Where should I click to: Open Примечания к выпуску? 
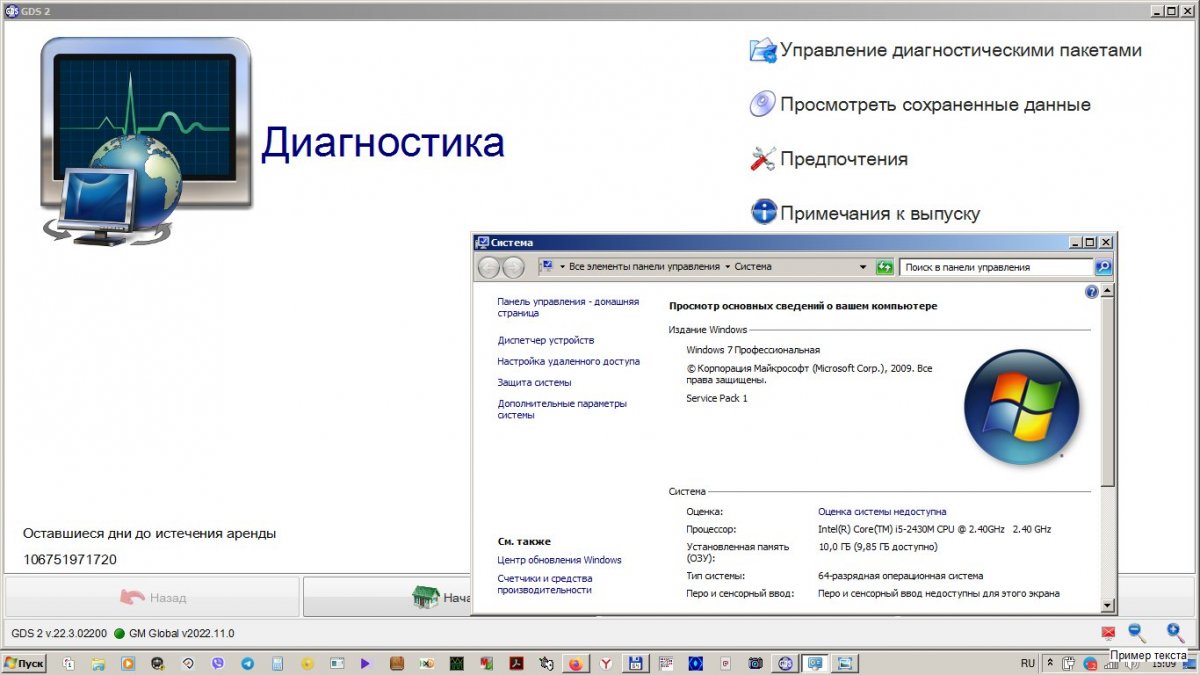(880, 213)
